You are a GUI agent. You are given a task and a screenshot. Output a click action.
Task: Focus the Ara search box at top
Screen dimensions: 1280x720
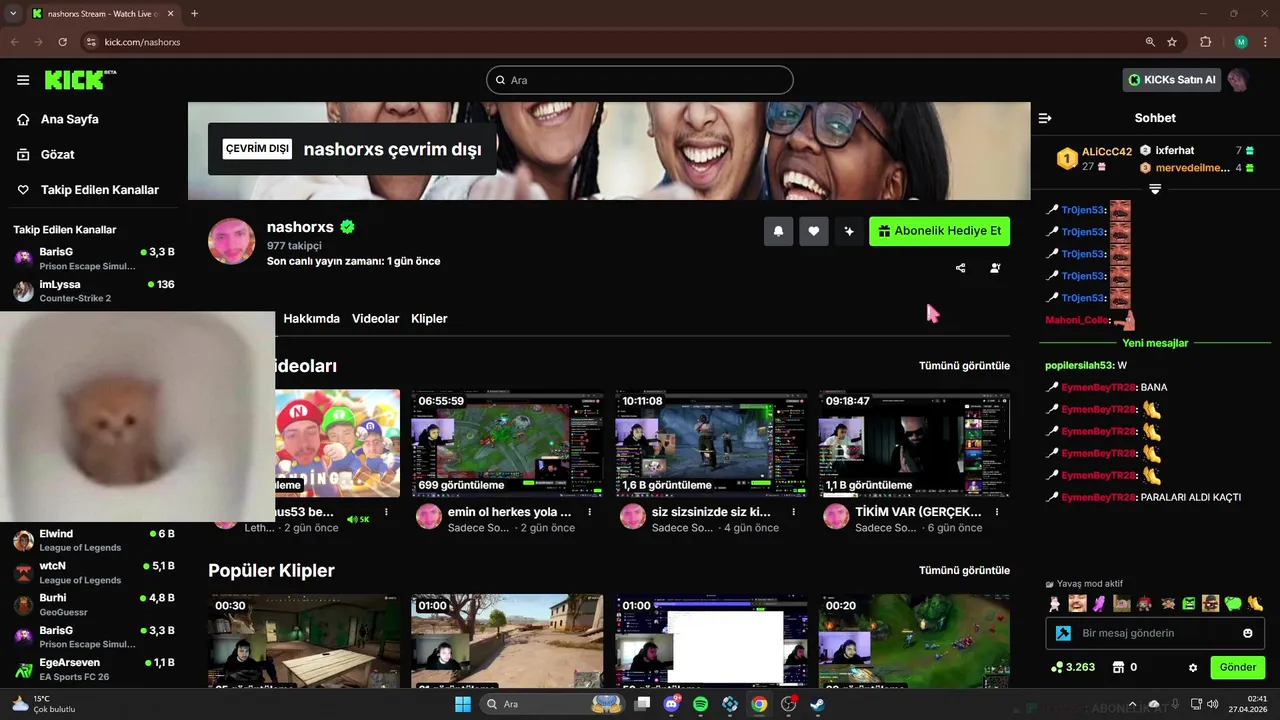pyautogui.click(x=640, y=80)
